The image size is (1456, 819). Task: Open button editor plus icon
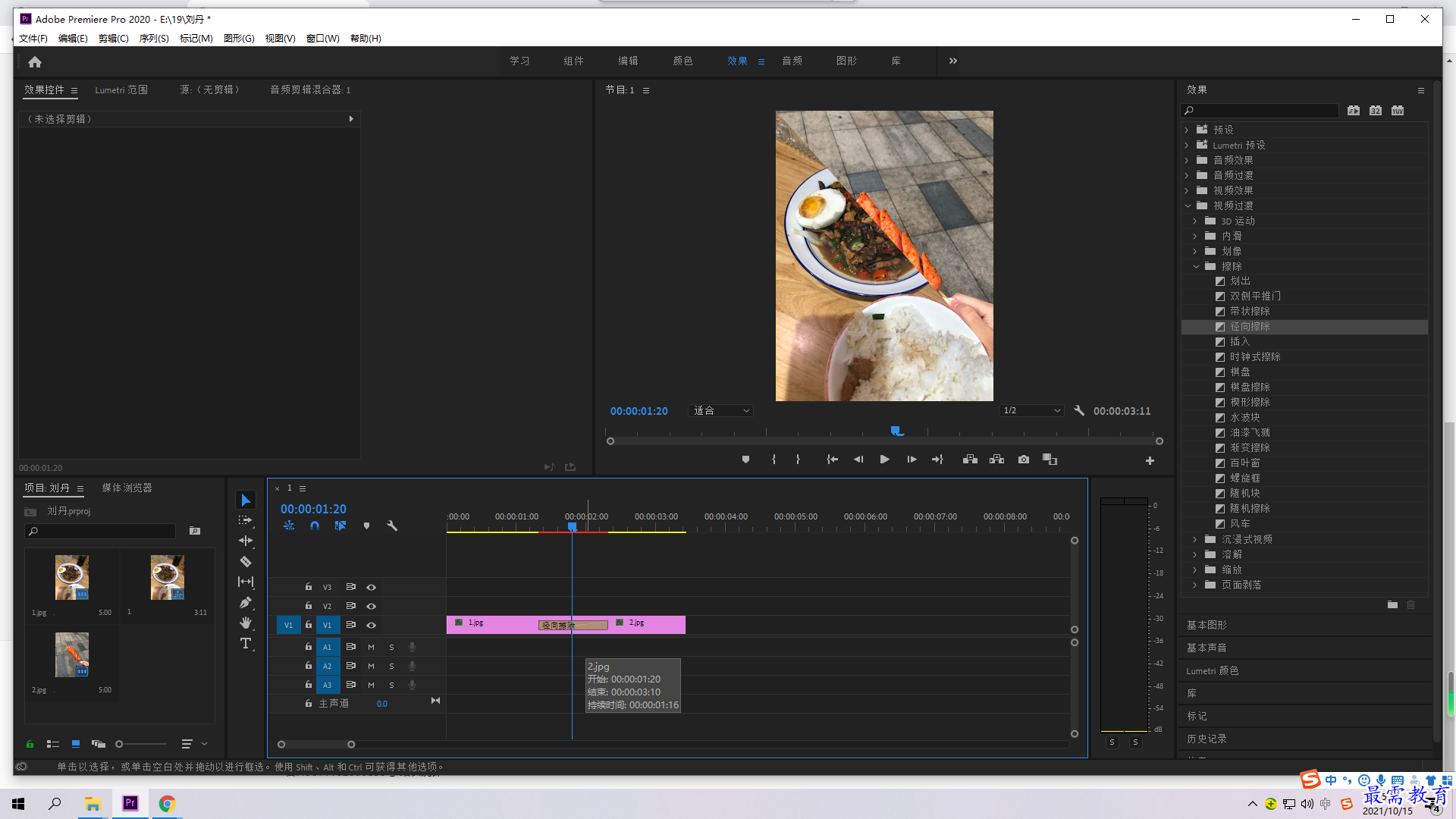click(1150, 460)
